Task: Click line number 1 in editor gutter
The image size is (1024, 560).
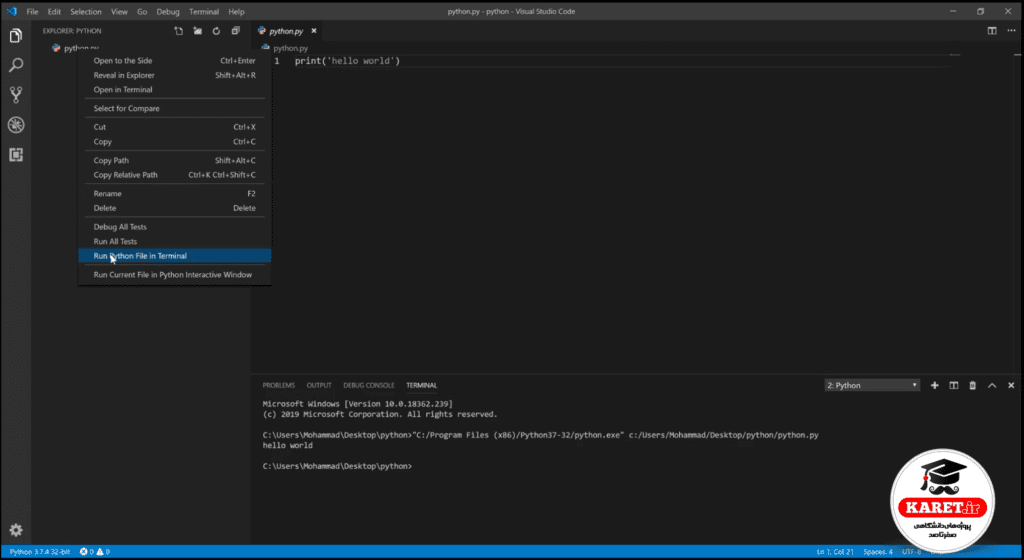Action: 277,61
